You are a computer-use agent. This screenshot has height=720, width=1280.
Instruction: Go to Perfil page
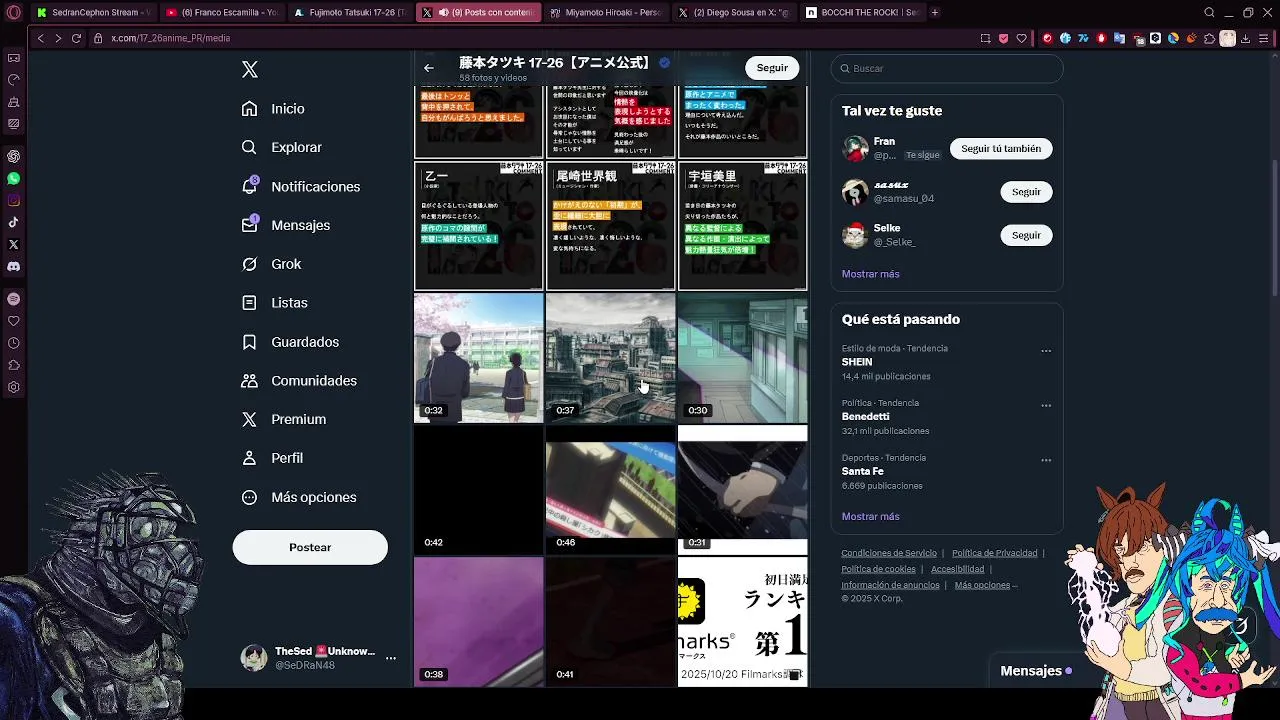coord(272,458)
